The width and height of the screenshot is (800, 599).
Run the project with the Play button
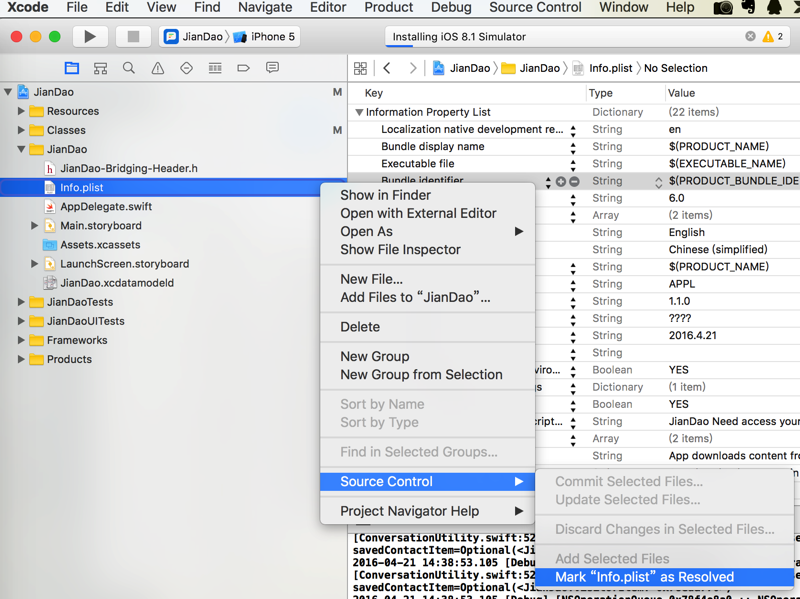90,37
